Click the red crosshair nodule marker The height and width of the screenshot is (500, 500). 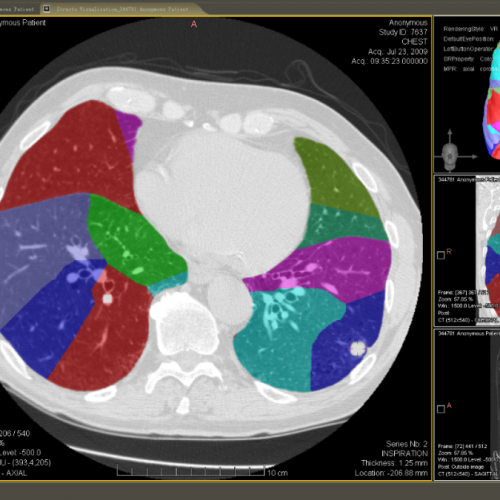pyautogui.click(x=358, y=349)
